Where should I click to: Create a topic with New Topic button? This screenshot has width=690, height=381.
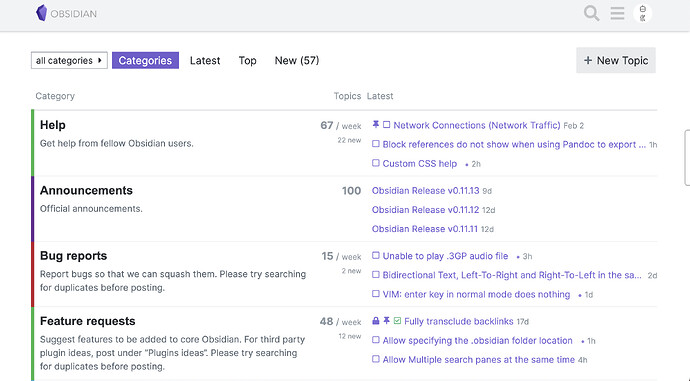(x=616, y=60)
